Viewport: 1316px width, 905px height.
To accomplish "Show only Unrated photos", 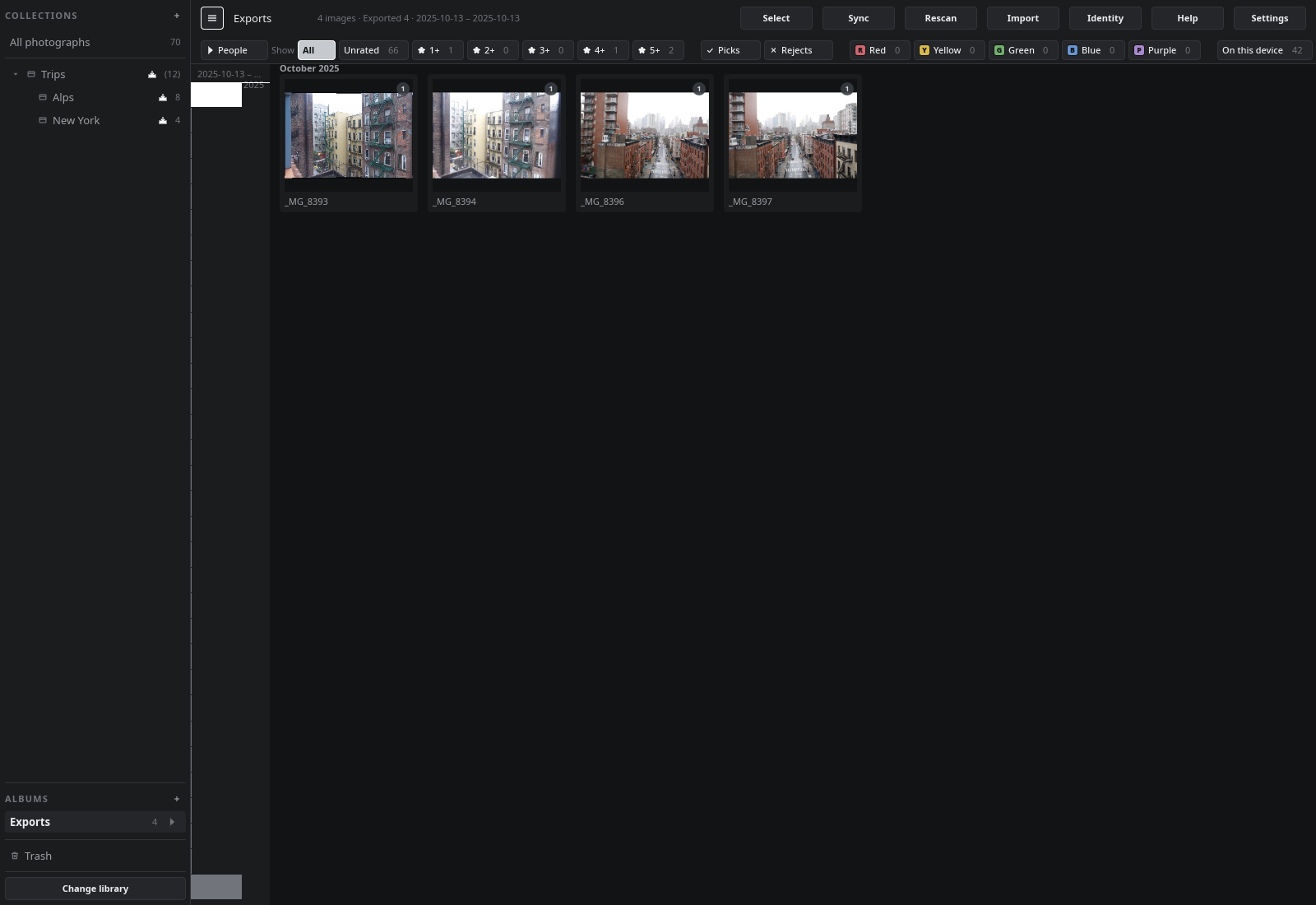I will tap(373, 50).
